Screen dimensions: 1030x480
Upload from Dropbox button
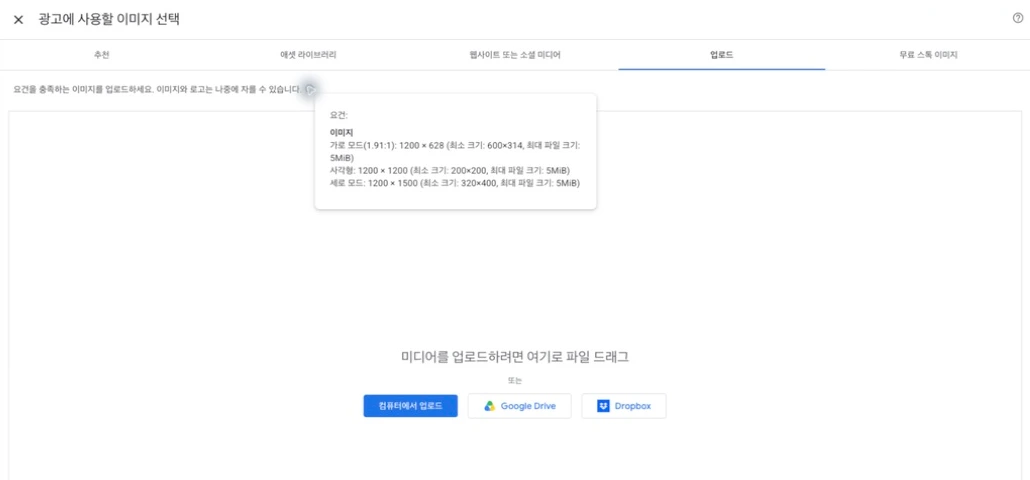tap(624, 406)
